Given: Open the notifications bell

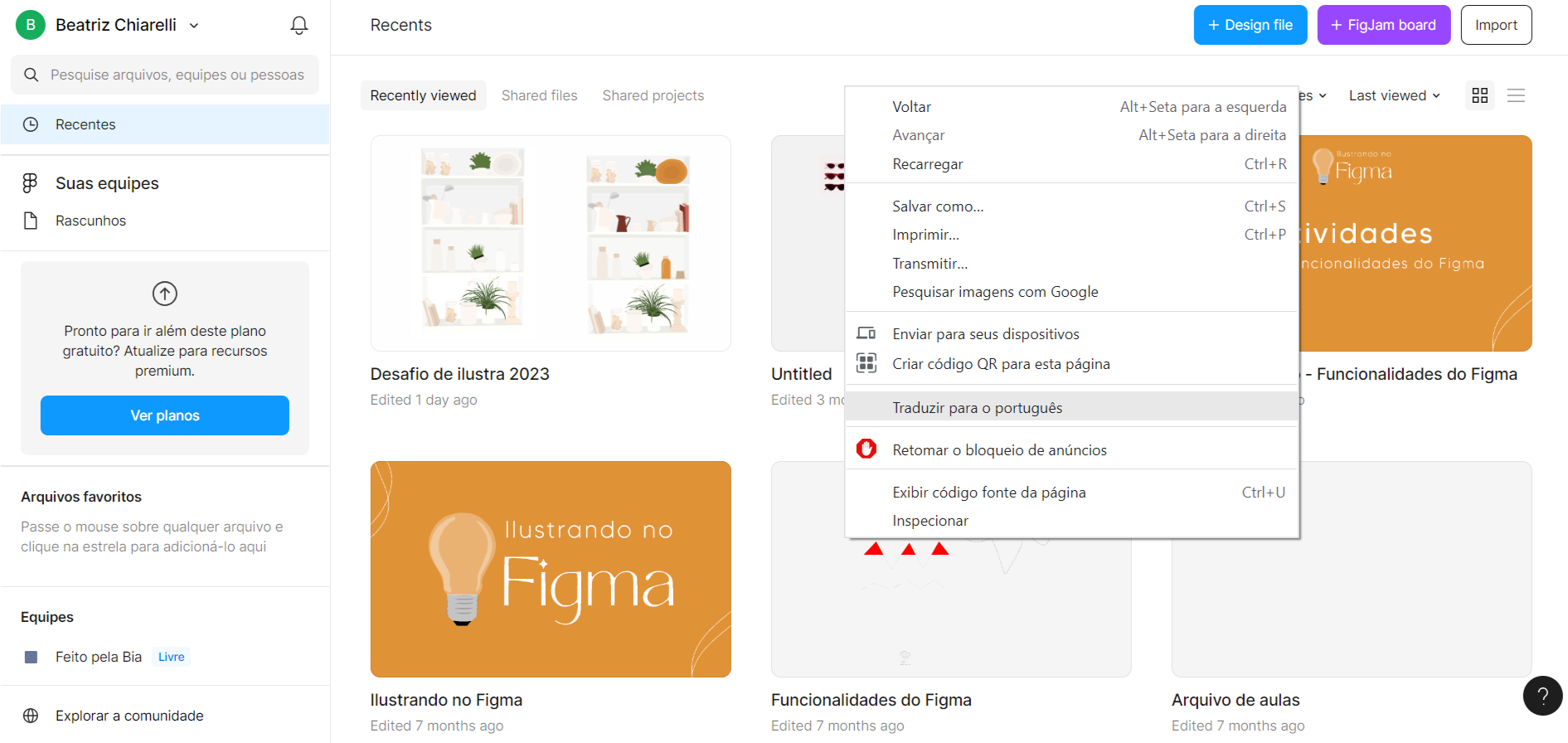Looking at the screenshot, I should (299, 25).
